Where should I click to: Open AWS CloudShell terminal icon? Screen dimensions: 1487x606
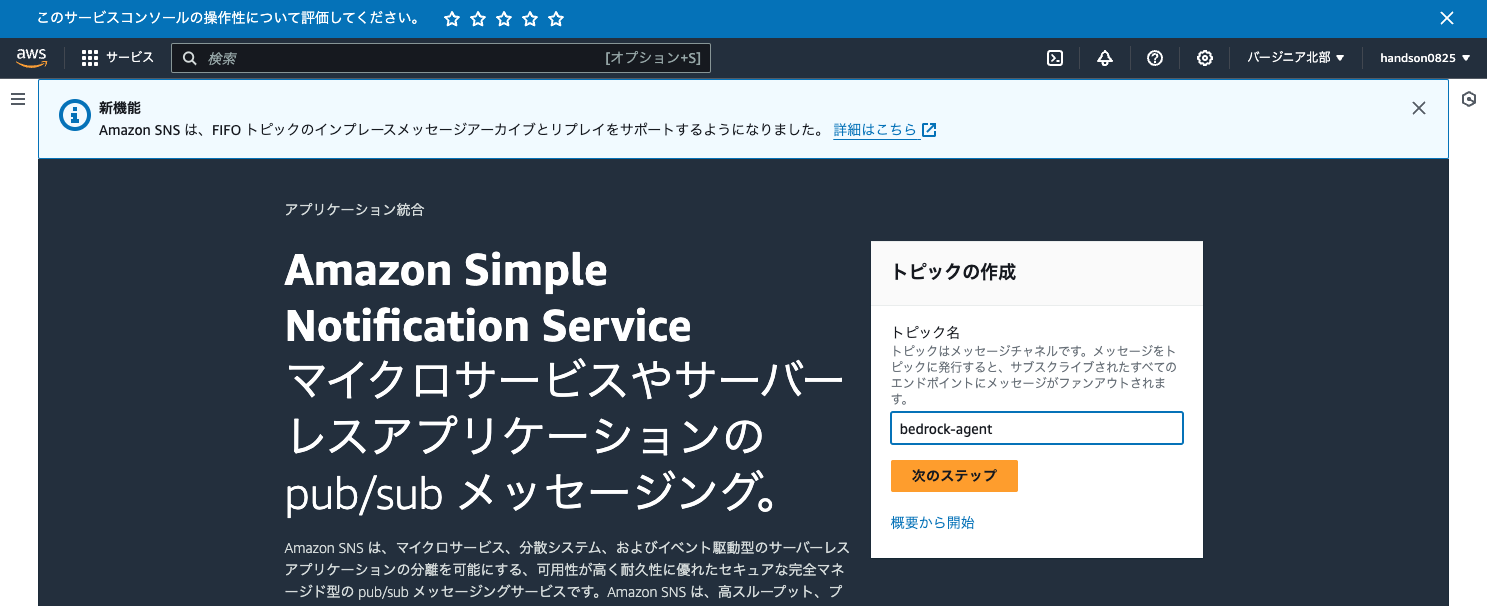(x=1054, y=58)
